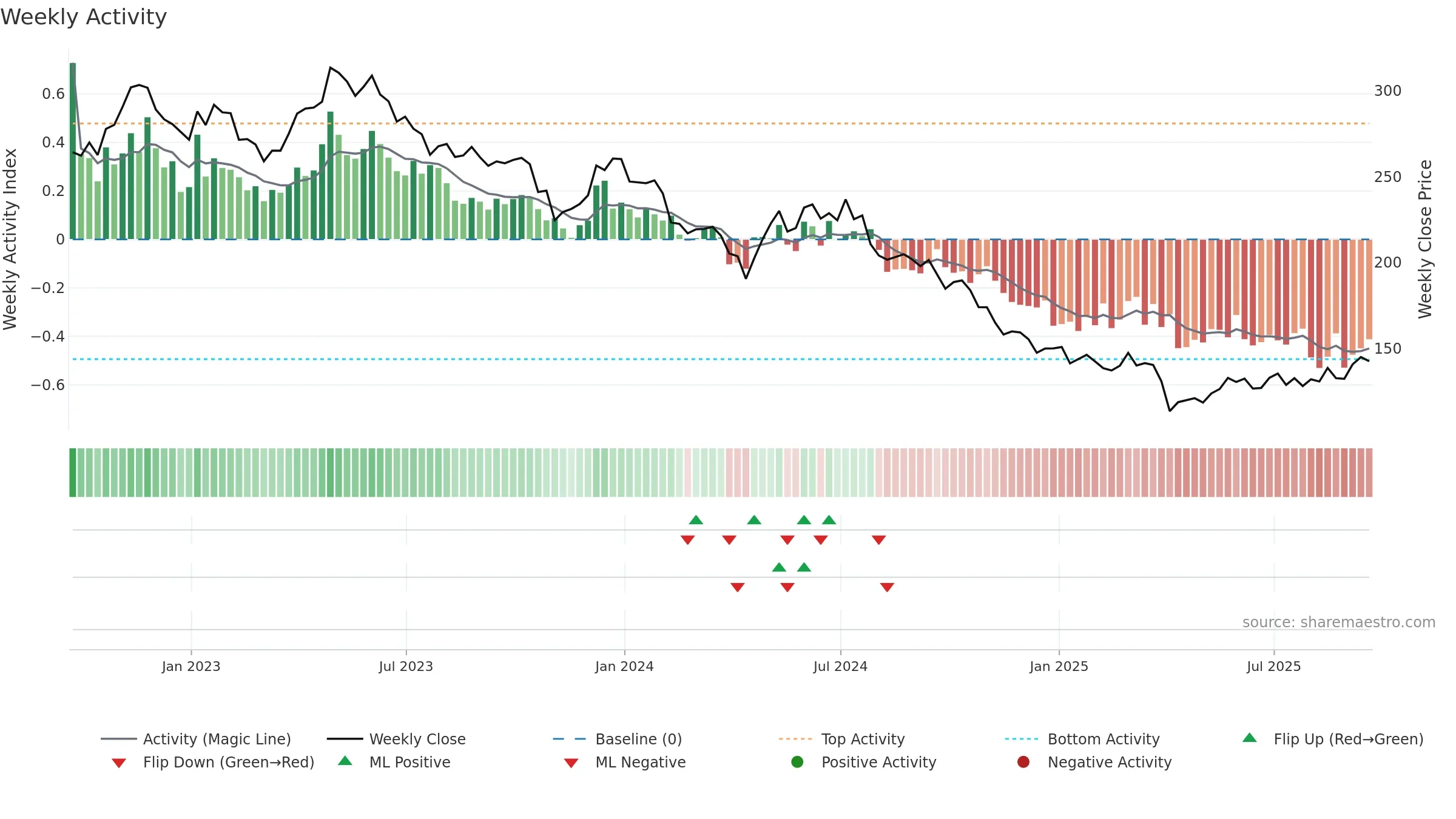Image resolution: width=1456 pixels, height=819 pixels.
Task: Click the −0.6 left axis tick label
Action: pos(48,385)
